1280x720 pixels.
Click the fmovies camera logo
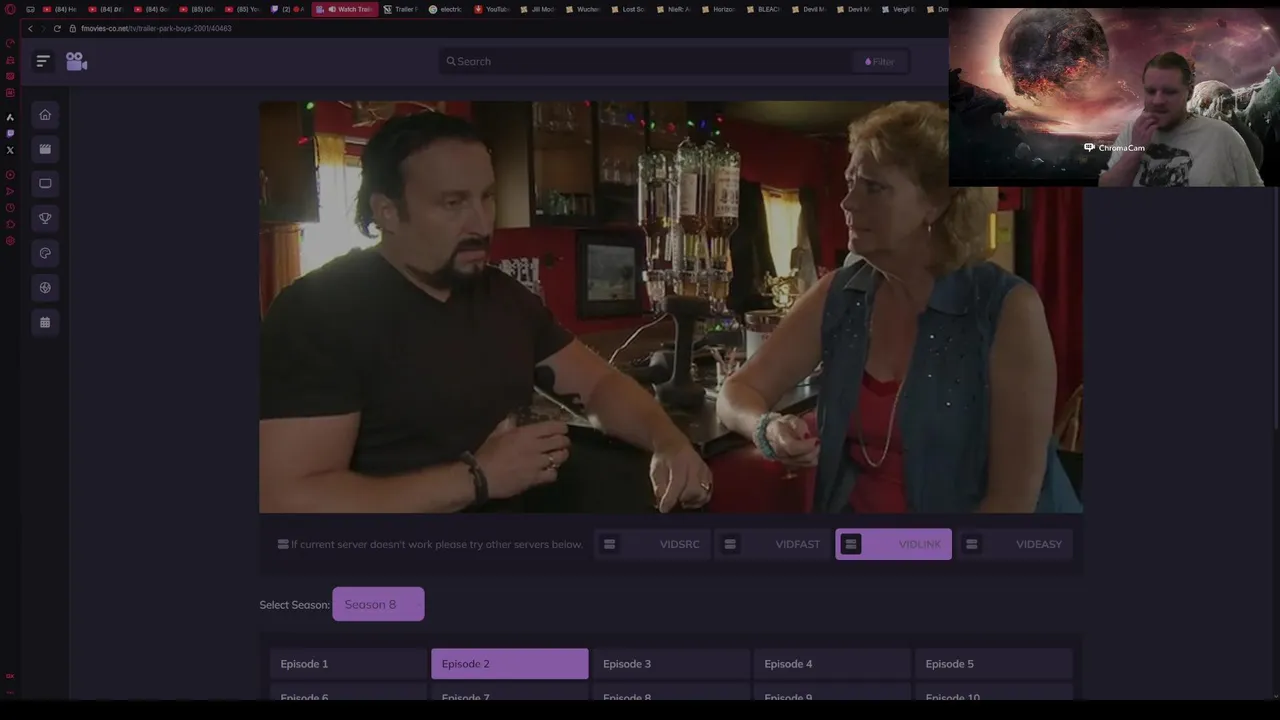click(x=77, y=61)
